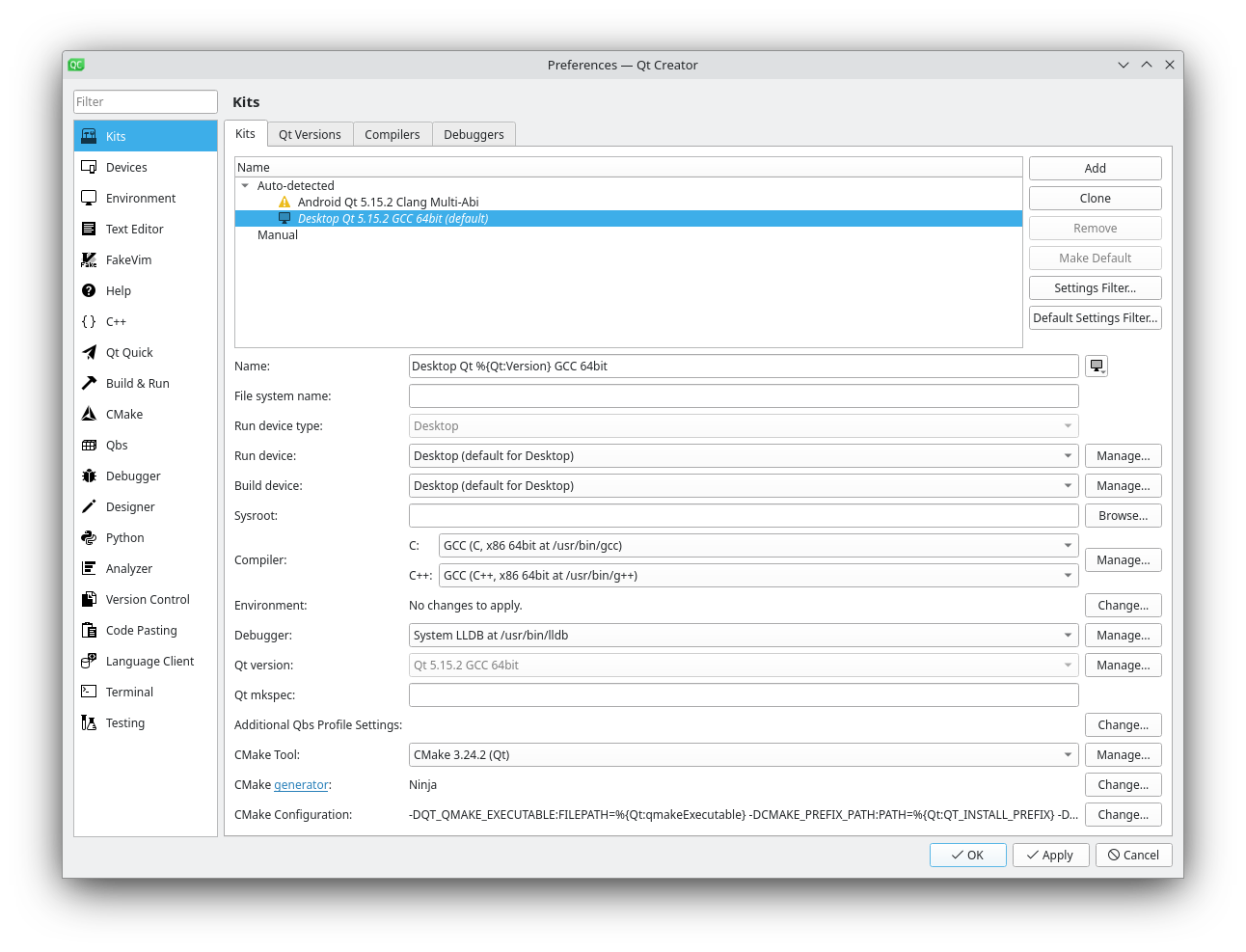Open Settings Filter... dialog
1246x952 pixels.
pos(1096,287)
